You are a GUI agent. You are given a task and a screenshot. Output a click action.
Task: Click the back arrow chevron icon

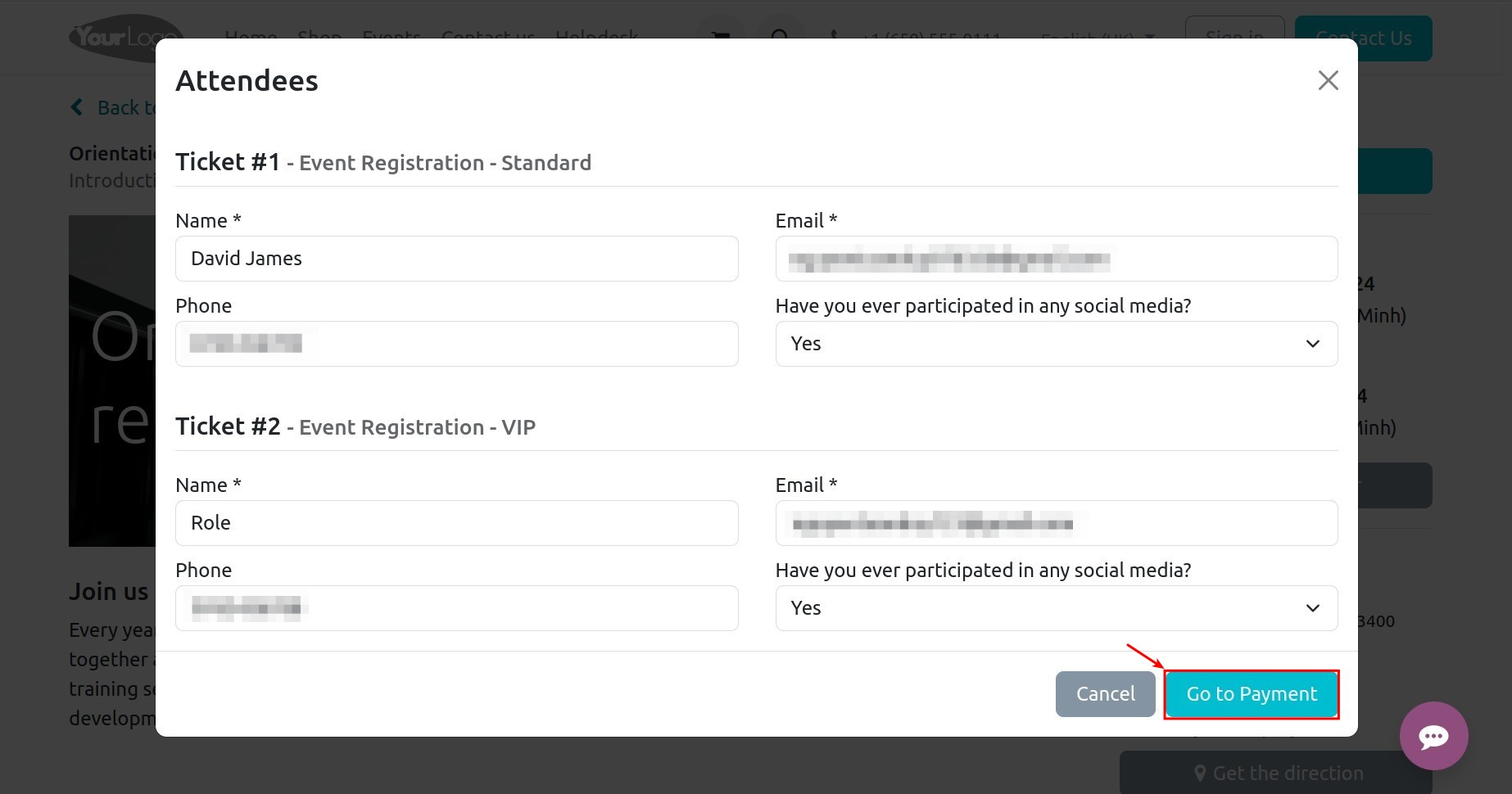pos(77,107)
